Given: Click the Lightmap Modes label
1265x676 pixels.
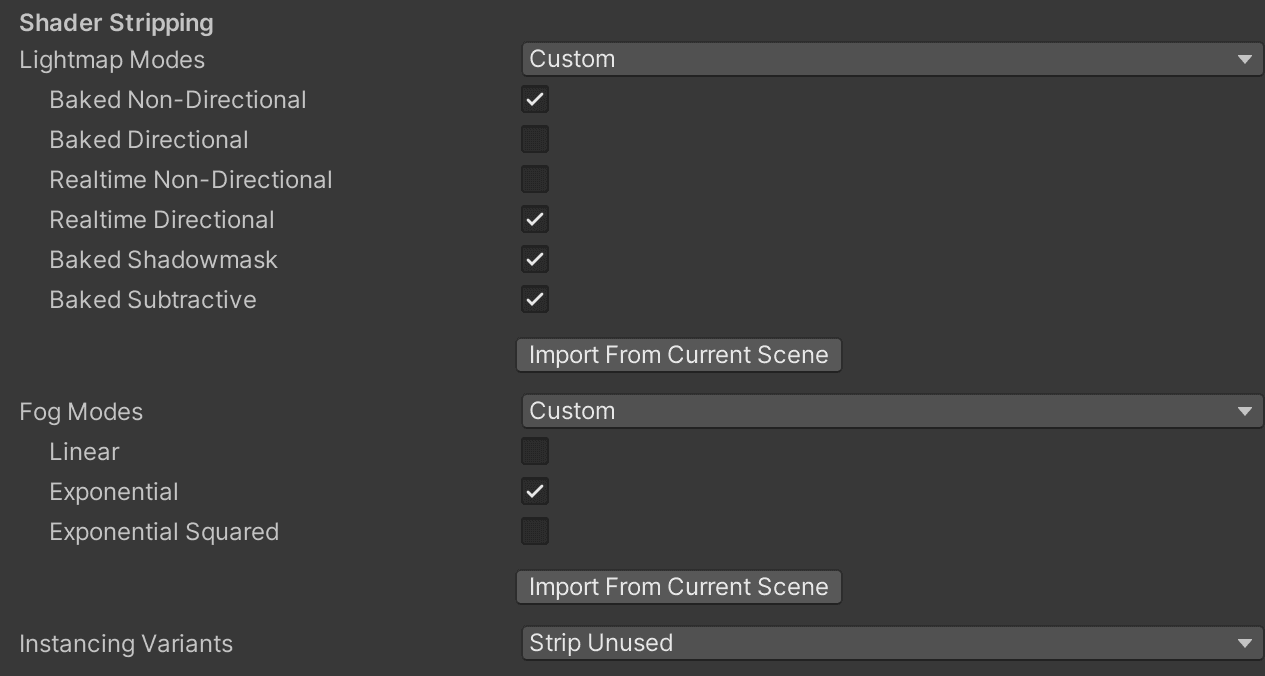Looking at the screenshot, I should (111, 59).
